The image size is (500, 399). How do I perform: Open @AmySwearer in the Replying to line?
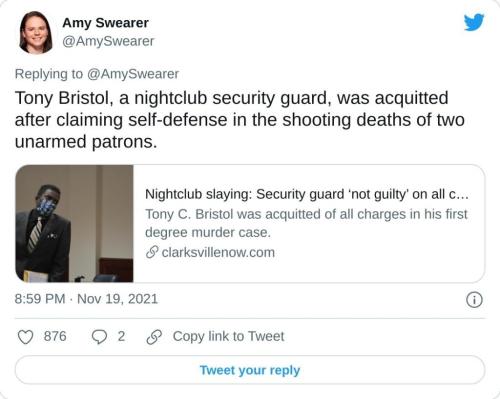coord(133,74)
